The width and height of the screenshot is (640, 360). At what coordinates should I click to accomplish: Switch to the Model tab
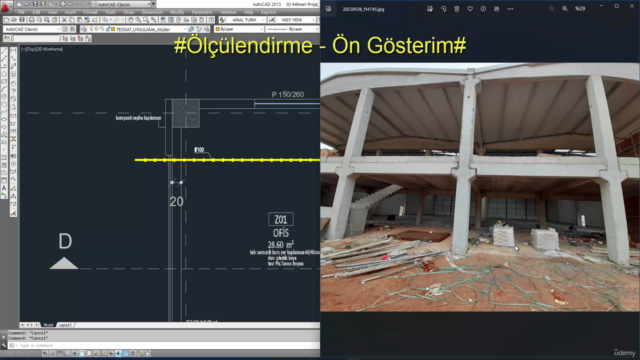[48, 325]
